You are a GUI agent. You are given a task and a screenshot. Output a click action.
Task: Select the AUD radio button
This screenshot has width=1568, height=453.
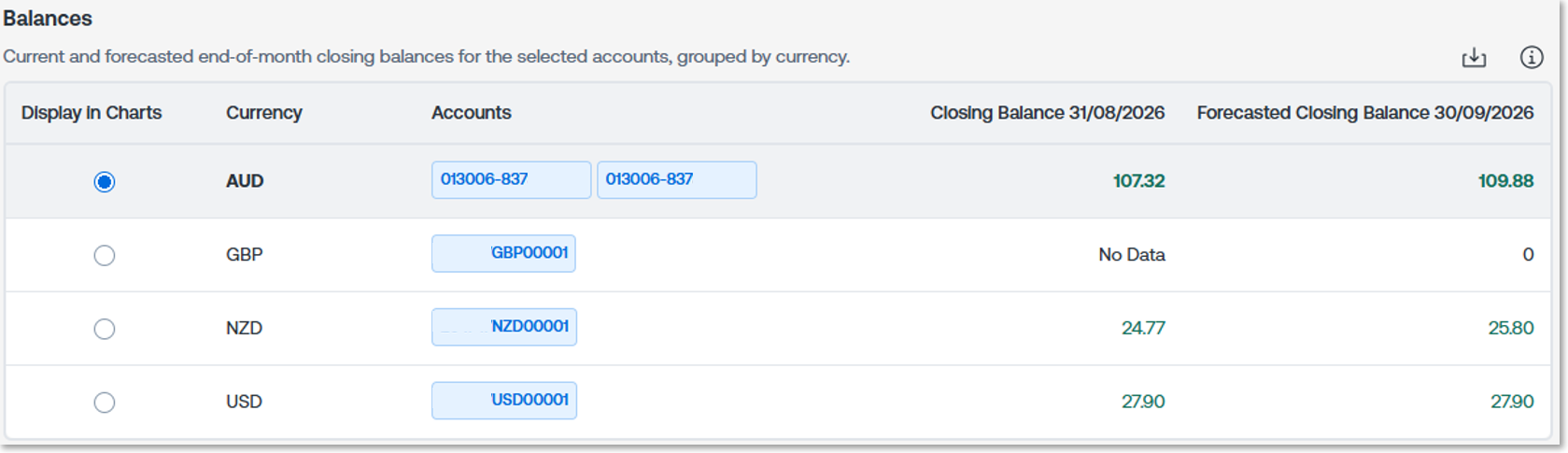[105, 181]
